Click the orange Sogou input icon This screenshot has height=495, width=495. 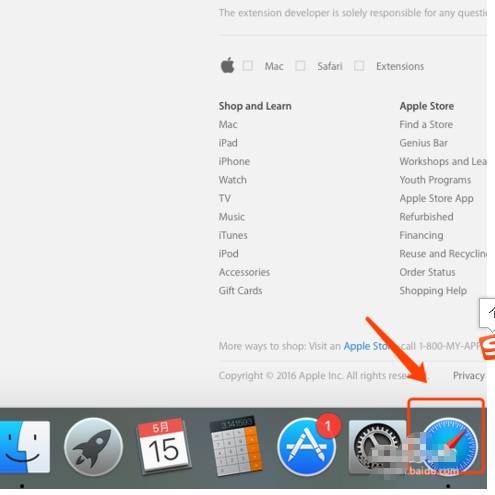click(487, 347)
